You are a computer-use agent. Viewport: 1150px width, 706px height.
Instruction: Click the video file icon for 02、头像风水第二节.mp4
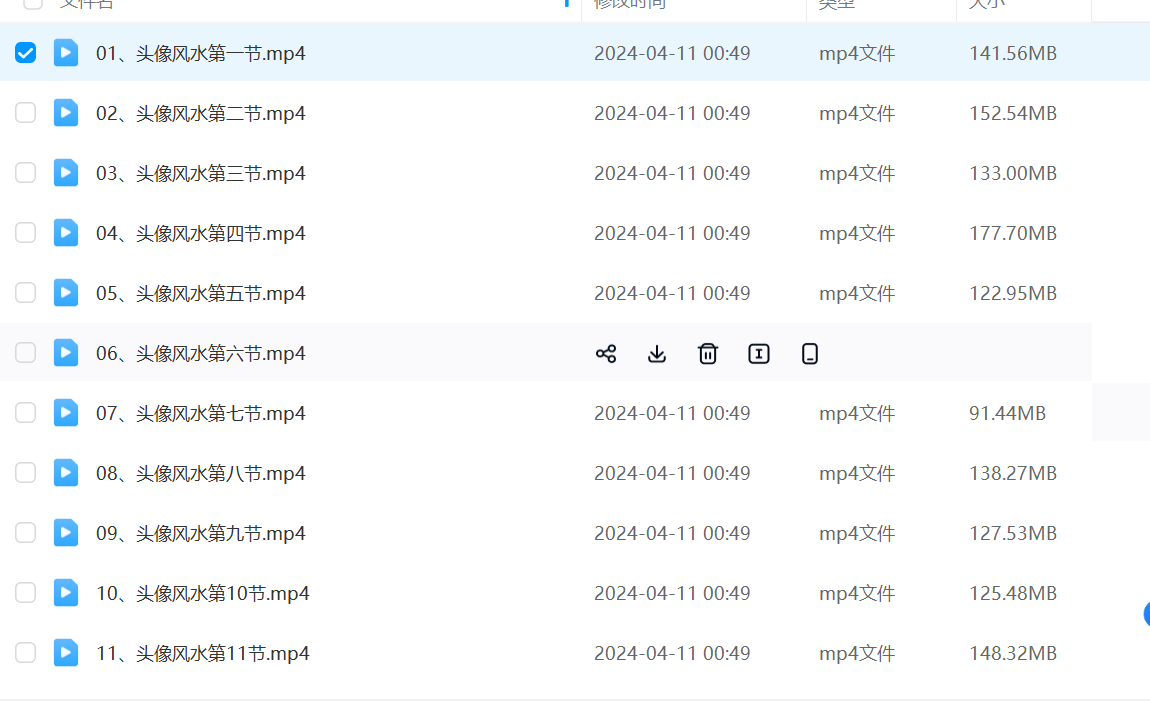pyautogui.click(x=66, y=113)
